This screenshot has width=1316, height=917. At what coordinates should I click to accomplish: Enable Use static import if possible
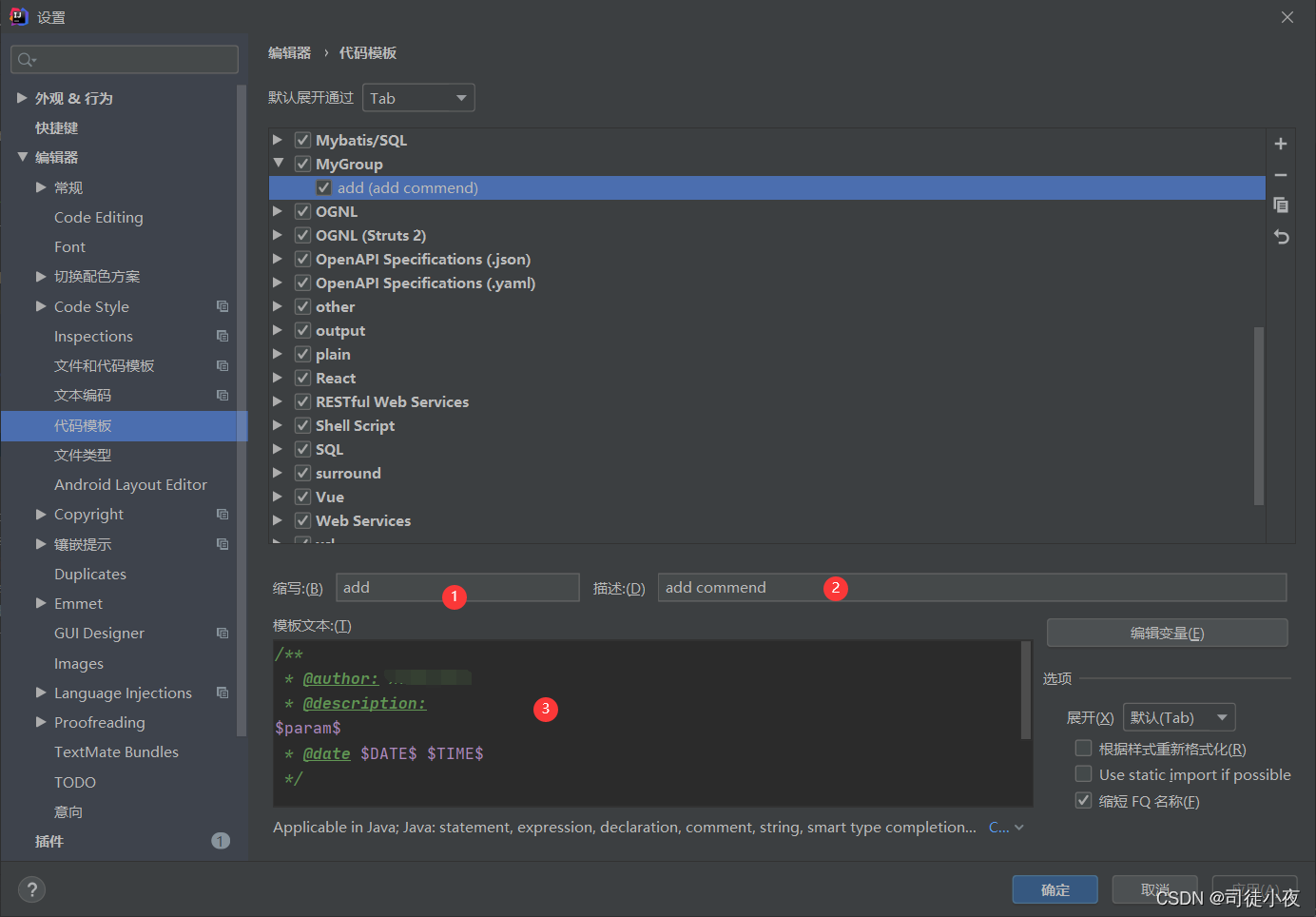1083,773
